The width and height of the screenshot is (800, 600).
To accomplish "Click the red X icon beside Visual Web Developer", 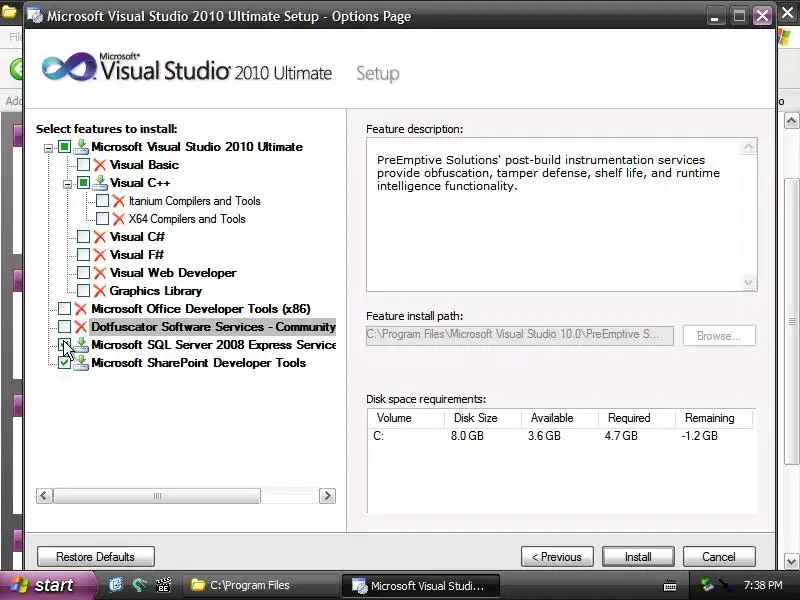I will (x=100, y=273).
